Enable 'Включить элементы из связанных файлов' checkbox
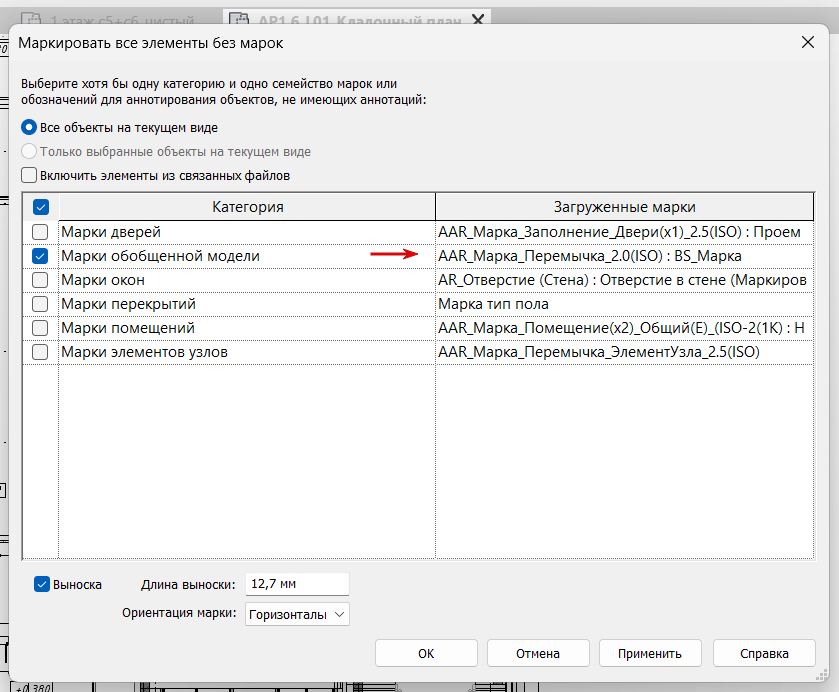The image size is (839, 692). [29, 176]
